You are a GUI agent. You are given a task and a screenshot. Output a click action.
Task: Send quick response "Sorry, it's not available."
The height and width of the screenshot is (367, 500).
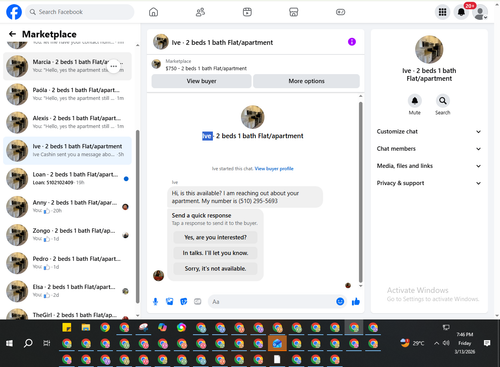(x=215, y=269)
